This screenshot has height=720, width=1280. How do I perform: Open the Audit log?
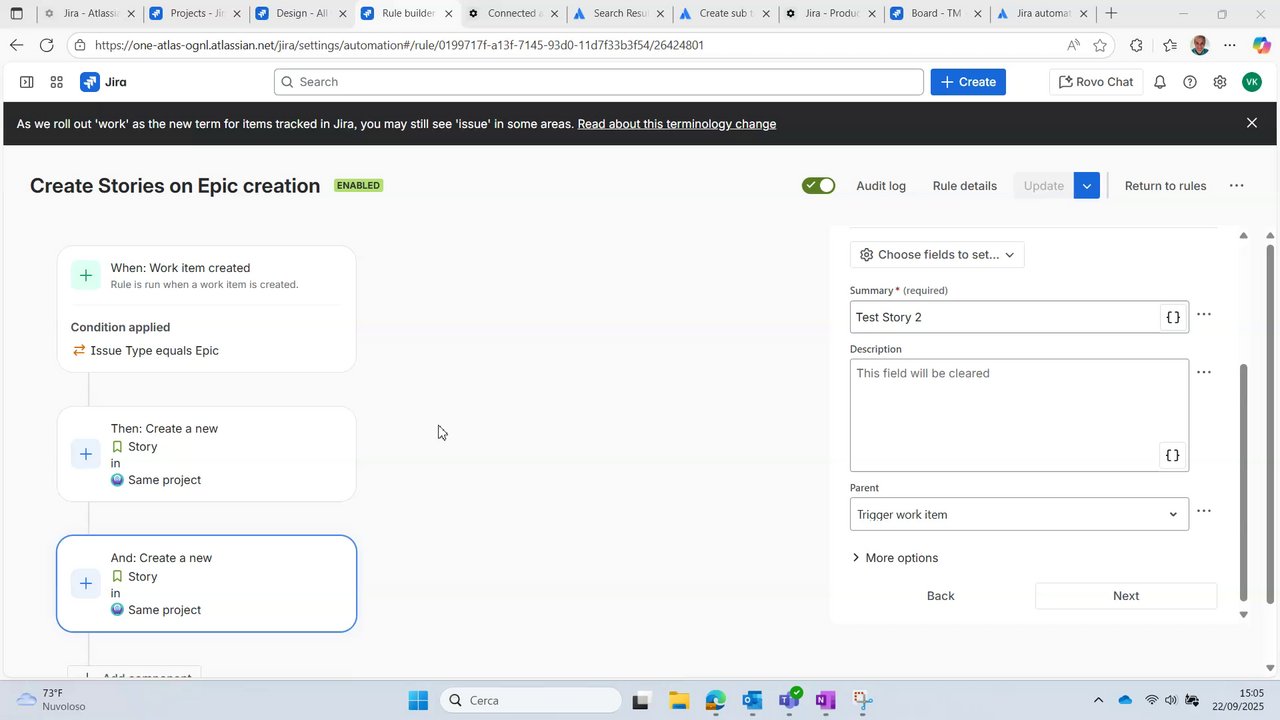(881, 186)
